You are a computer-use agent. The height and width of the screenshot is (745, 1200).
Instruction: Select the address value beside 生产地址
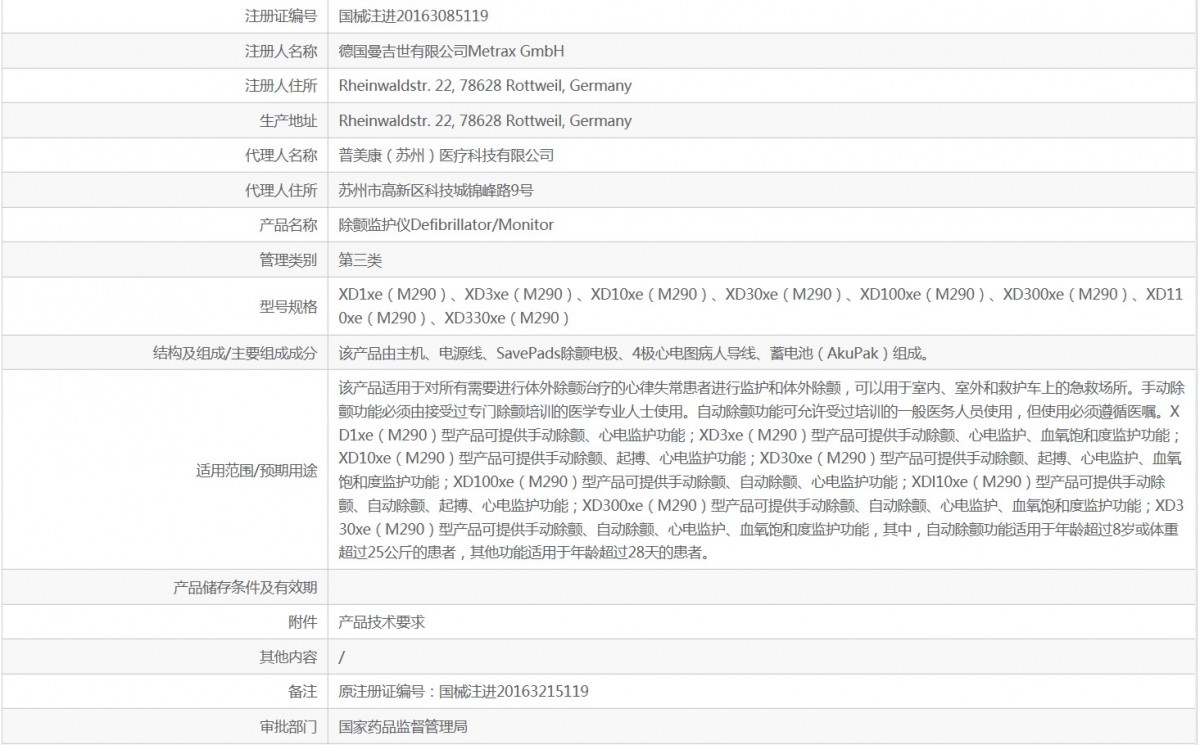485,121
